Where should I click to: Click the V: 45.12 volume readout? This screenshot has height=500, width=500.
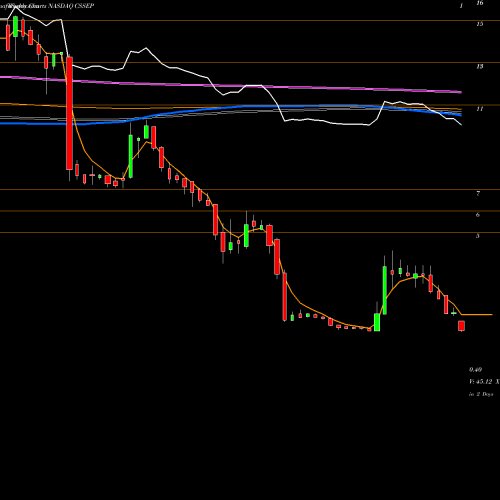point(481,382)
